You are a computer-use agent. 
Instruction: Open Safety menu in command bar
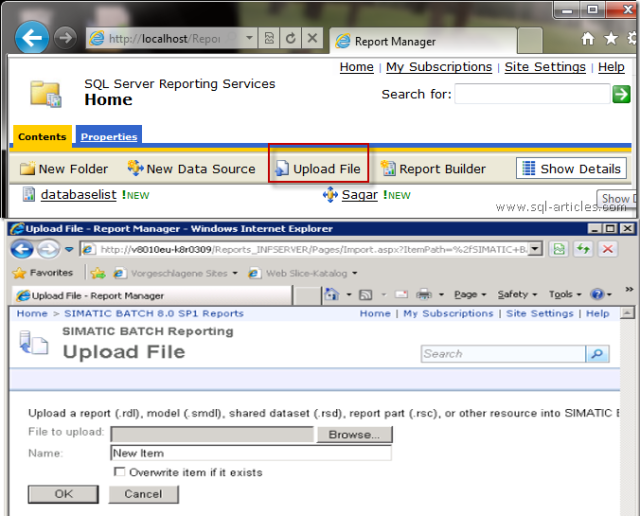point(517,294)
